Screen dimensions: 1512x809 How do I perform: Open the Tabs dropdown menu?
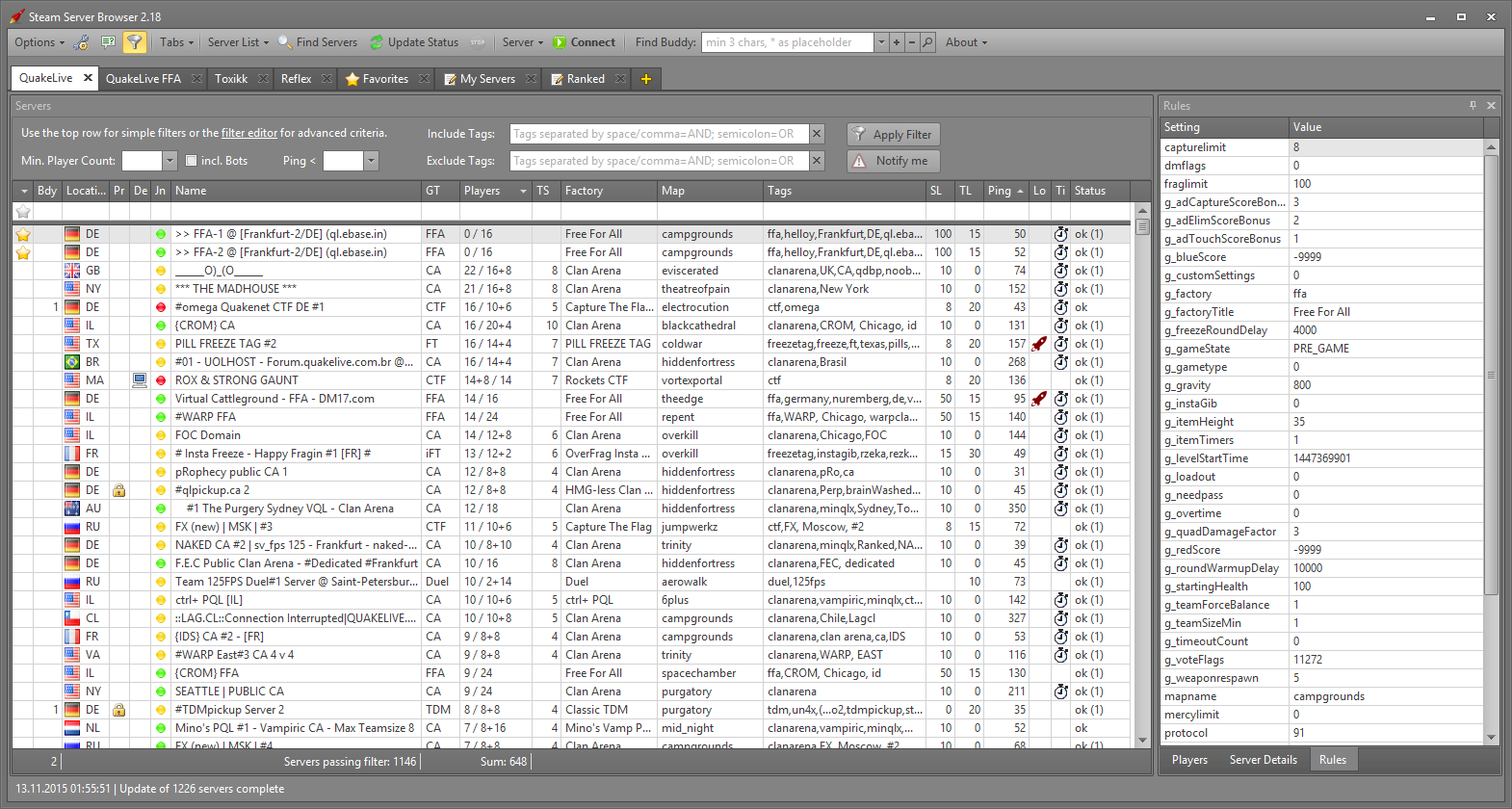(176, 42)
